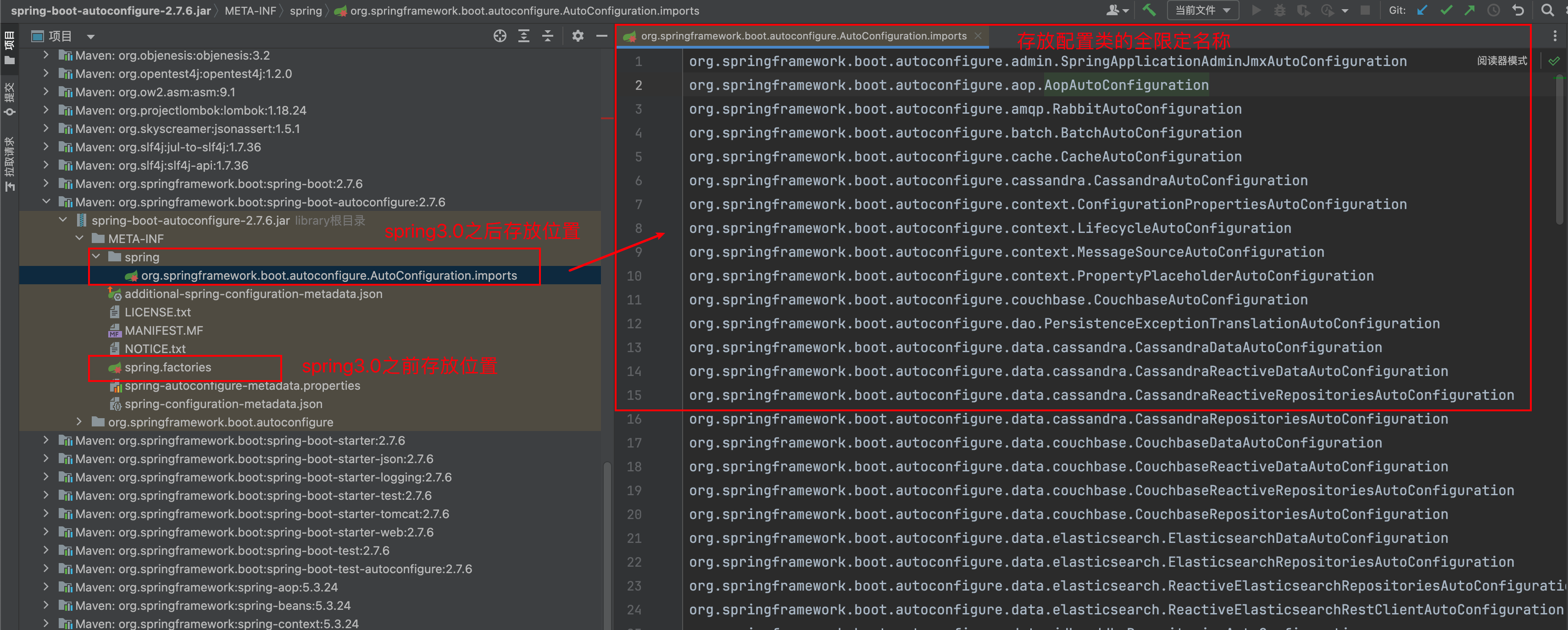
Task: Open the 项目 view selector dropdown
Action: tap(63, 36)
